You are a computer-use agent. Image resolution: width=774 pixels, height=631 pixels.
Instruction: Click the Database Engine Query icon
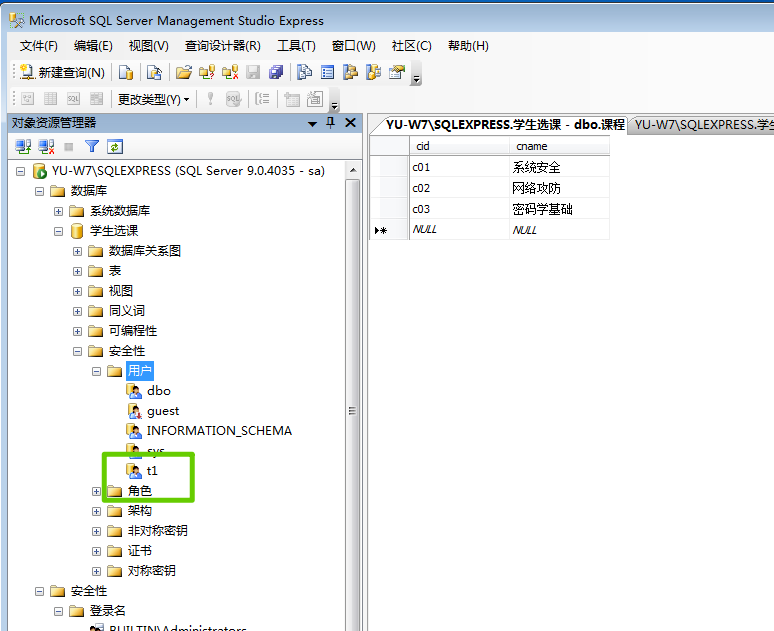coord(126,73)
